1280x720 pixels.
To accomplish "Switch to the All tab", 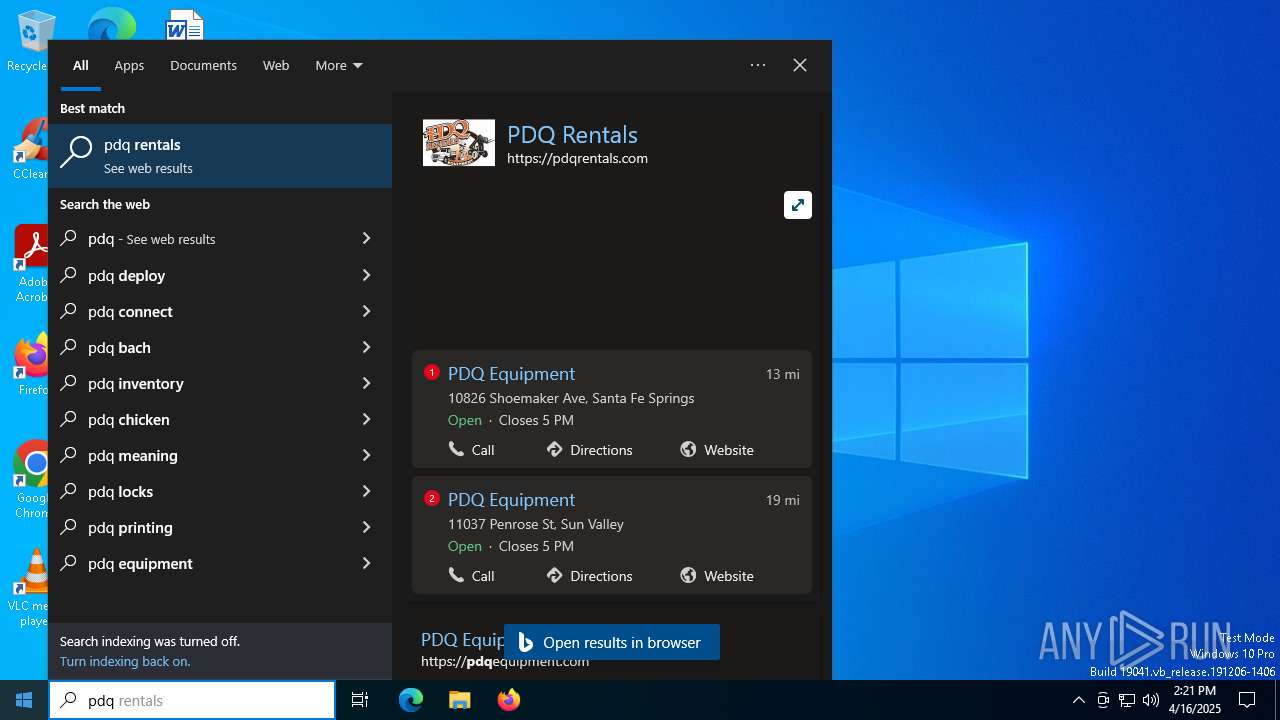I will 81,65.
